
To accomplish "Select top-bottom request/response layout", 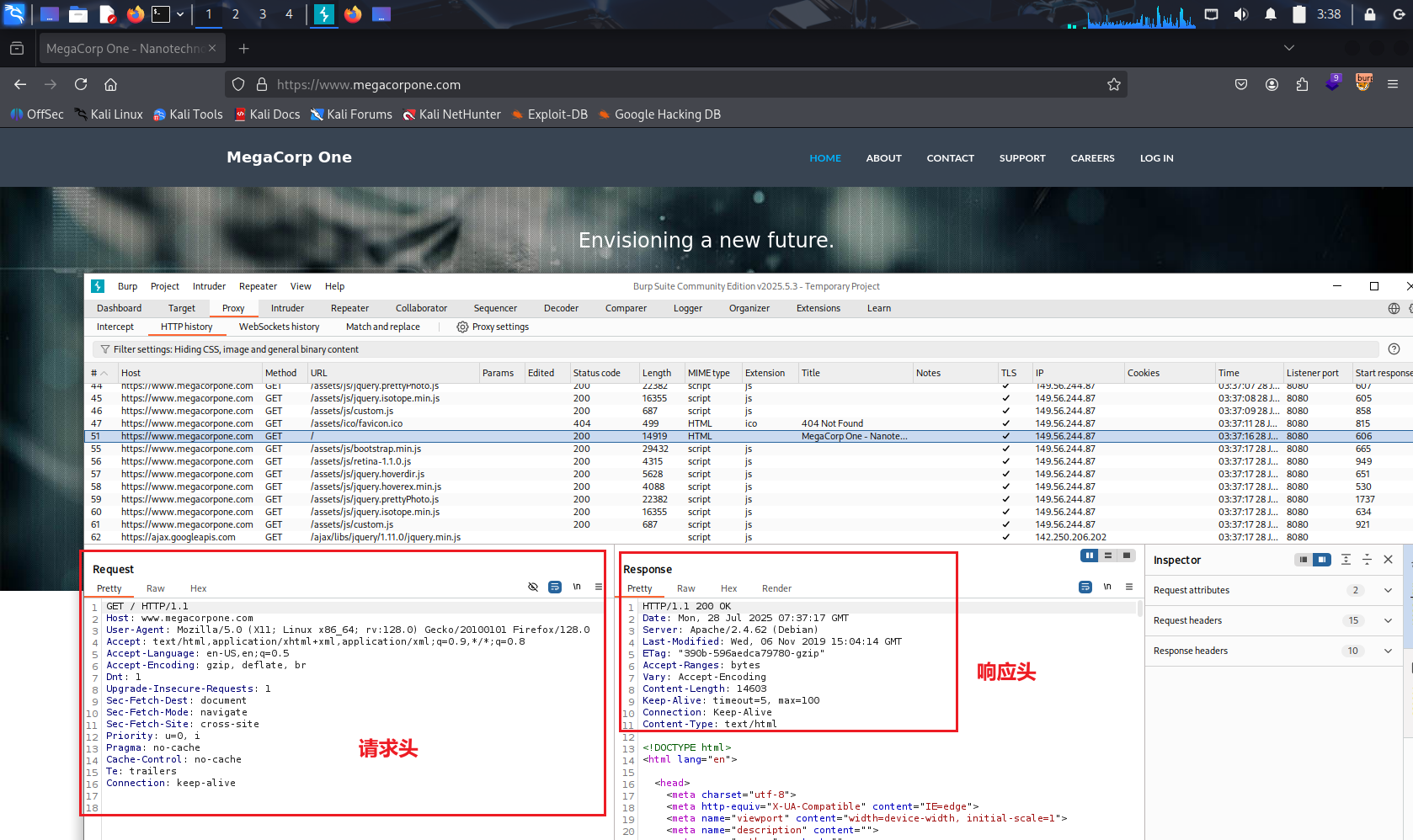I will pos(1108,556).
